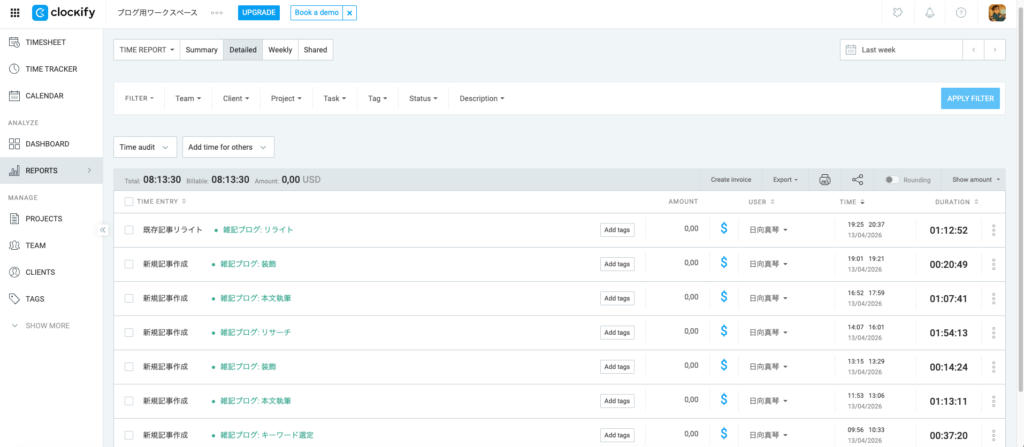Click the APPLY FILTER button
Image resolution: width=1024 pixels, height=447 pixels.
coord(969,98)
